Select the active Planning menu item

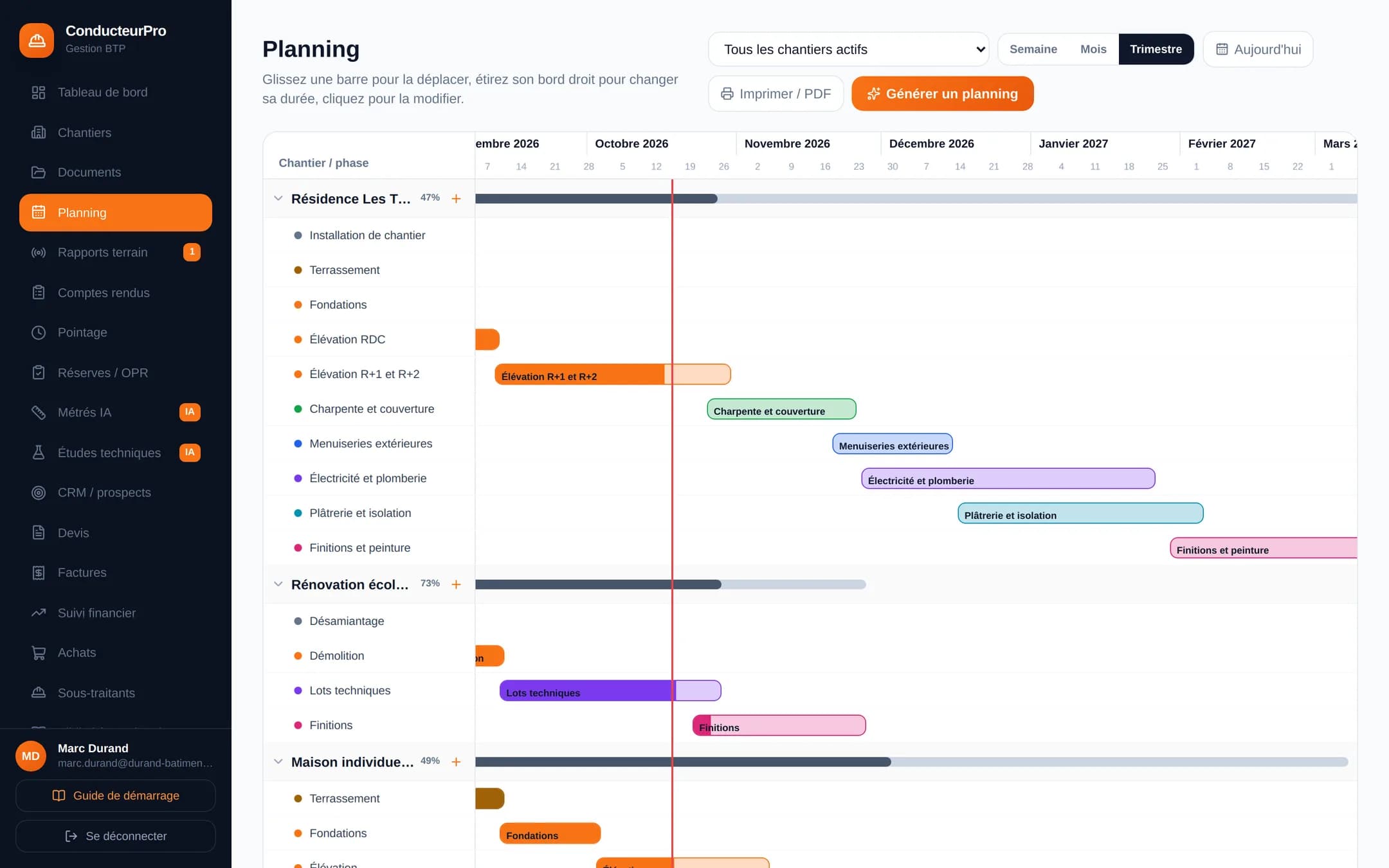[116, 213]
